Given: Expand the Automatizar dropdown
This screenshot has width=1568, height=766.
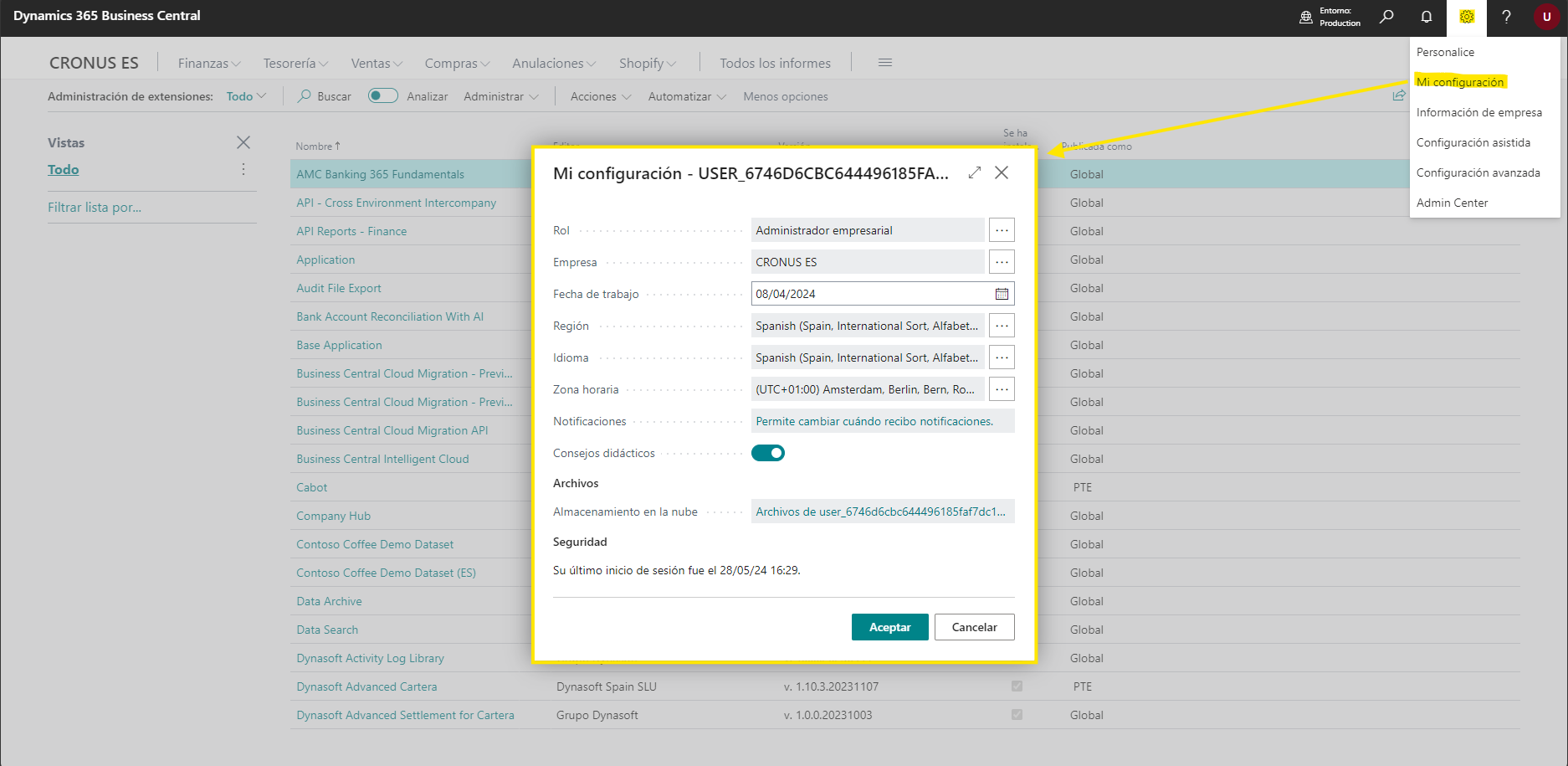Looking at the screenshot, I should pyautogui.click(x=687, y=96).
